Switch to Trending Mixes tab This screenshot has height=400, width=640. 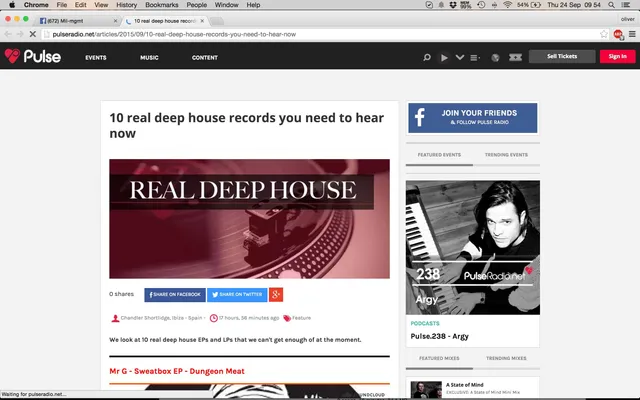506,358
